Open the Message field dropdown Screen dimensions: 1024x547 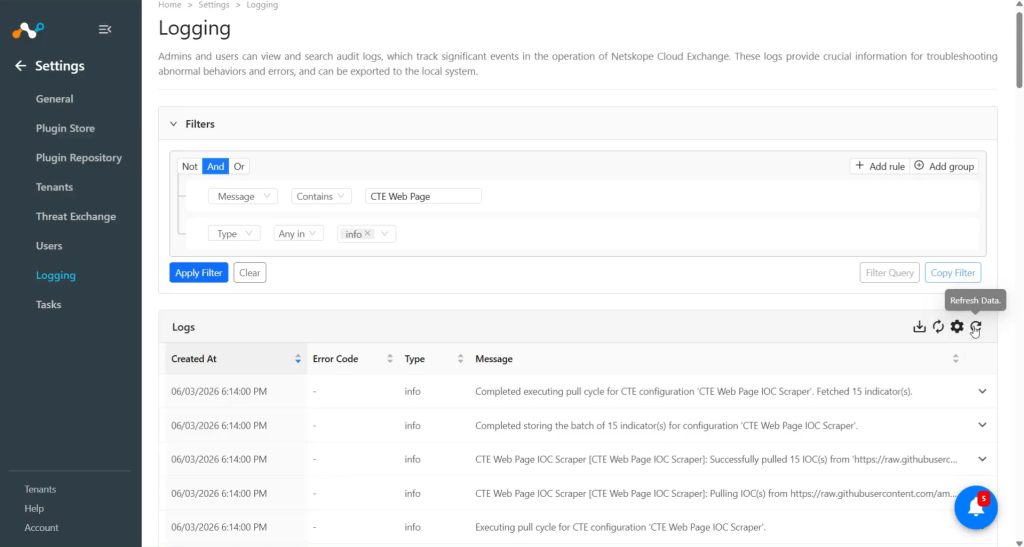click(243, 196)
